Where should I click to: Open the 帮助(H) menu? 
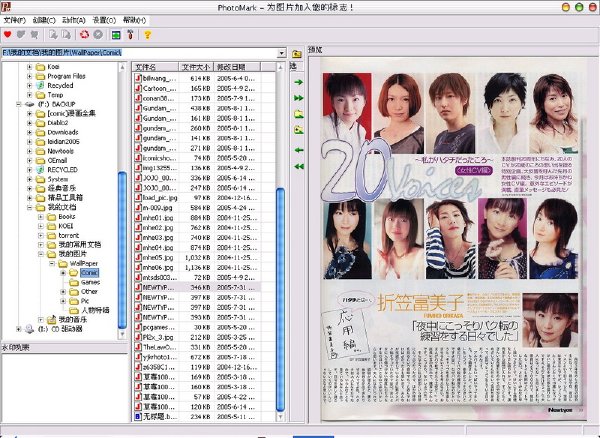point(134,20)
